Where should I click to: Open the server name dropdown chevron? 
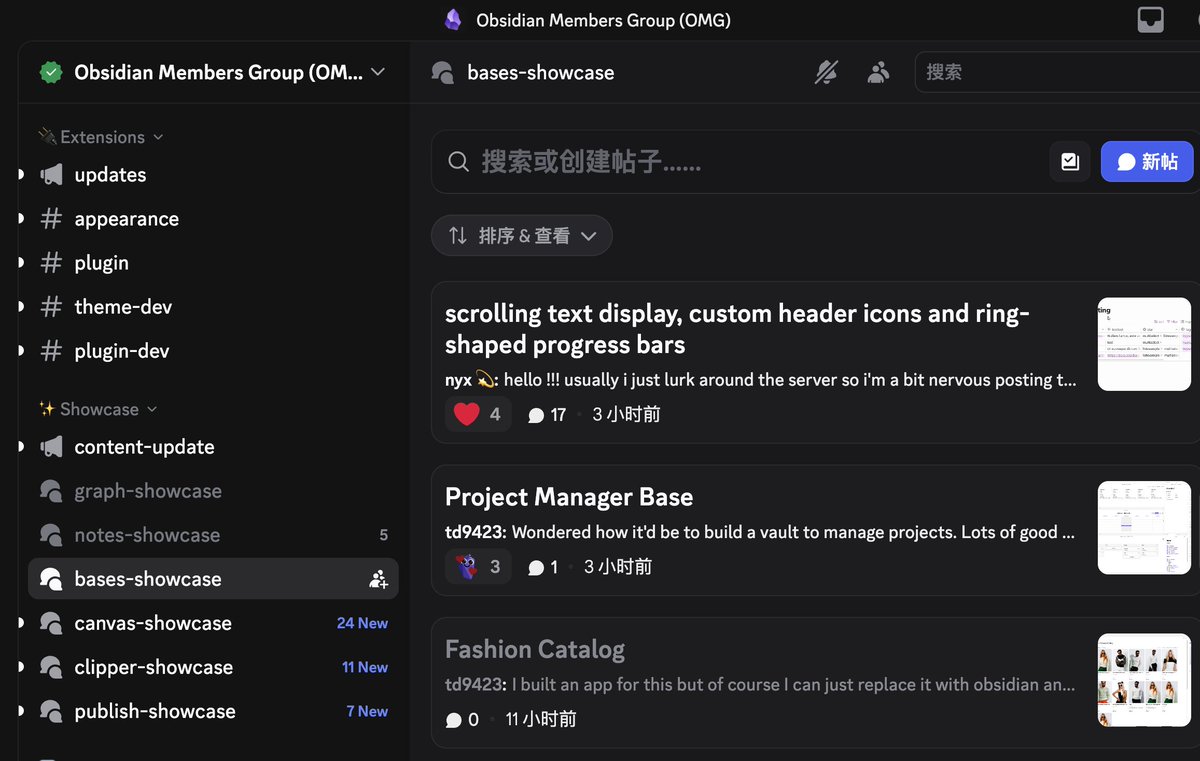[x=378, y=72]
